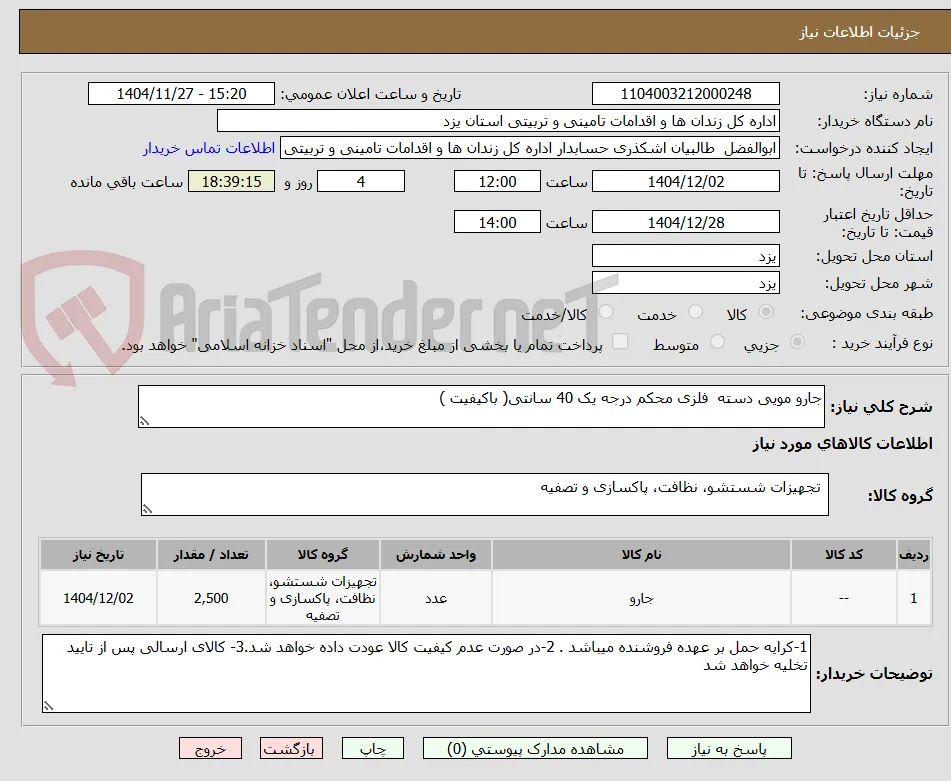Toggle the 'اسناد خزانه اسلامی' payment checkbox

(620, 341)
